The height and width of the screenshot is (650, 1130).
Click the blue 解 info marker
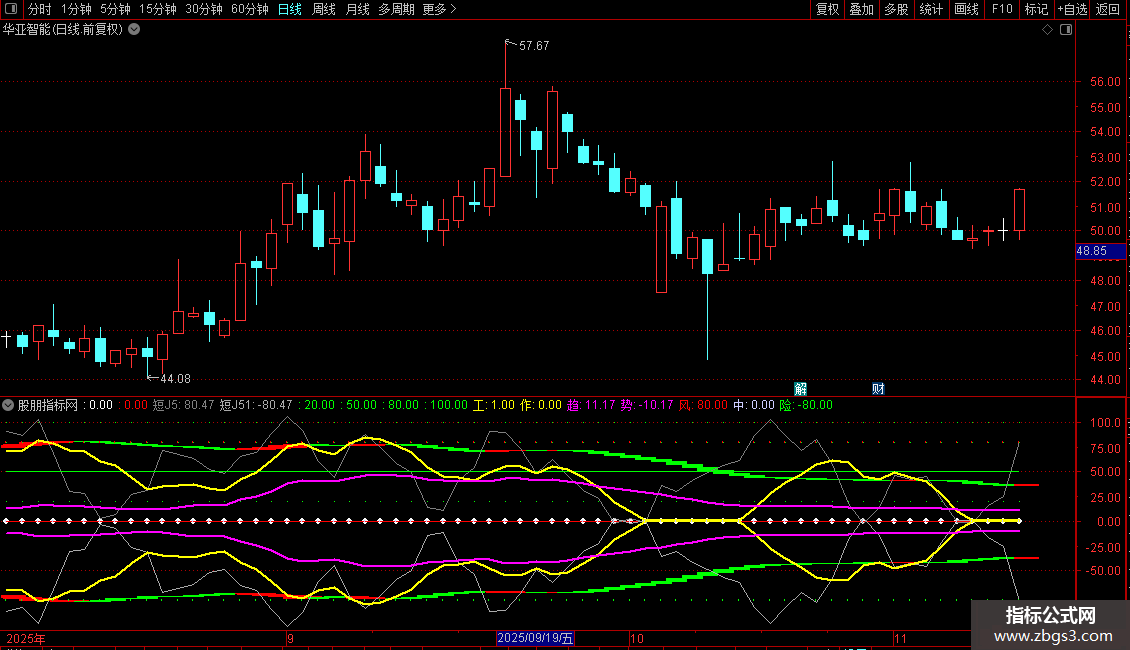[x=800, y=388]
